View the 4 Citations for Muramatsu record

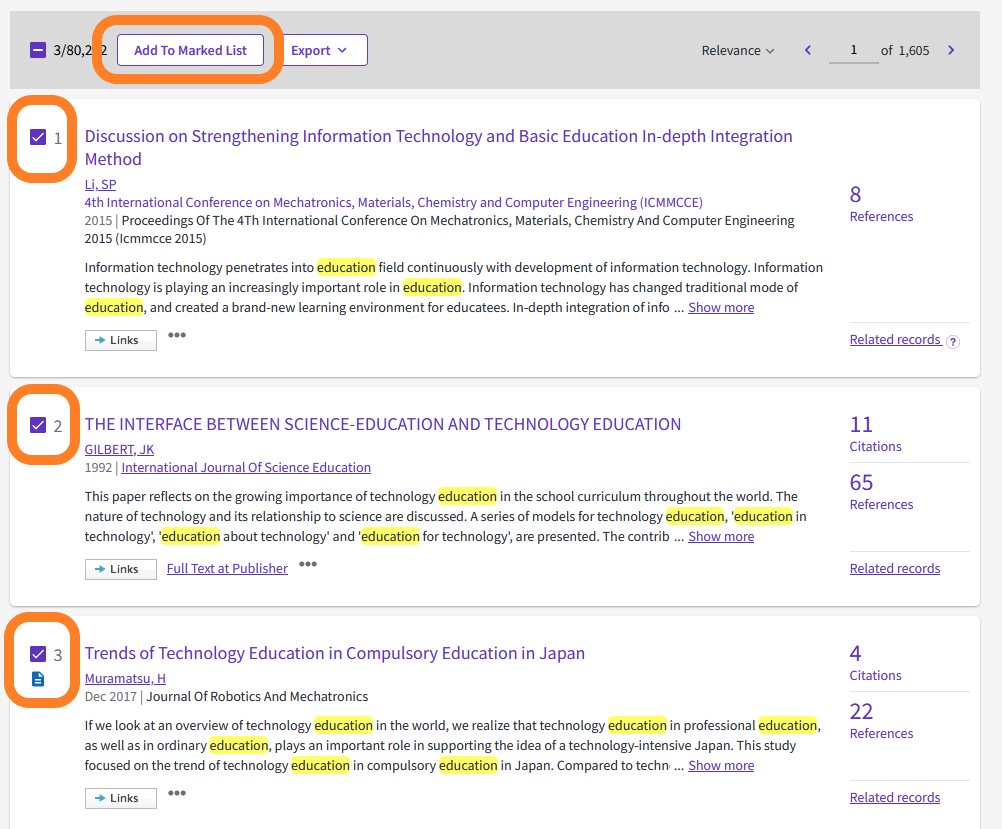875,663
